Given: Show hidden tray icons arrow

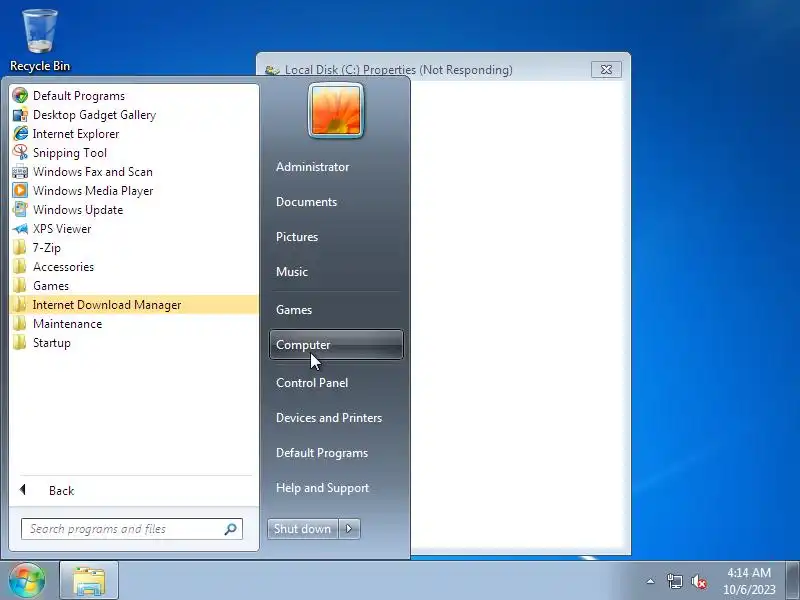Looking at the screenshot, I should point(651,581).
